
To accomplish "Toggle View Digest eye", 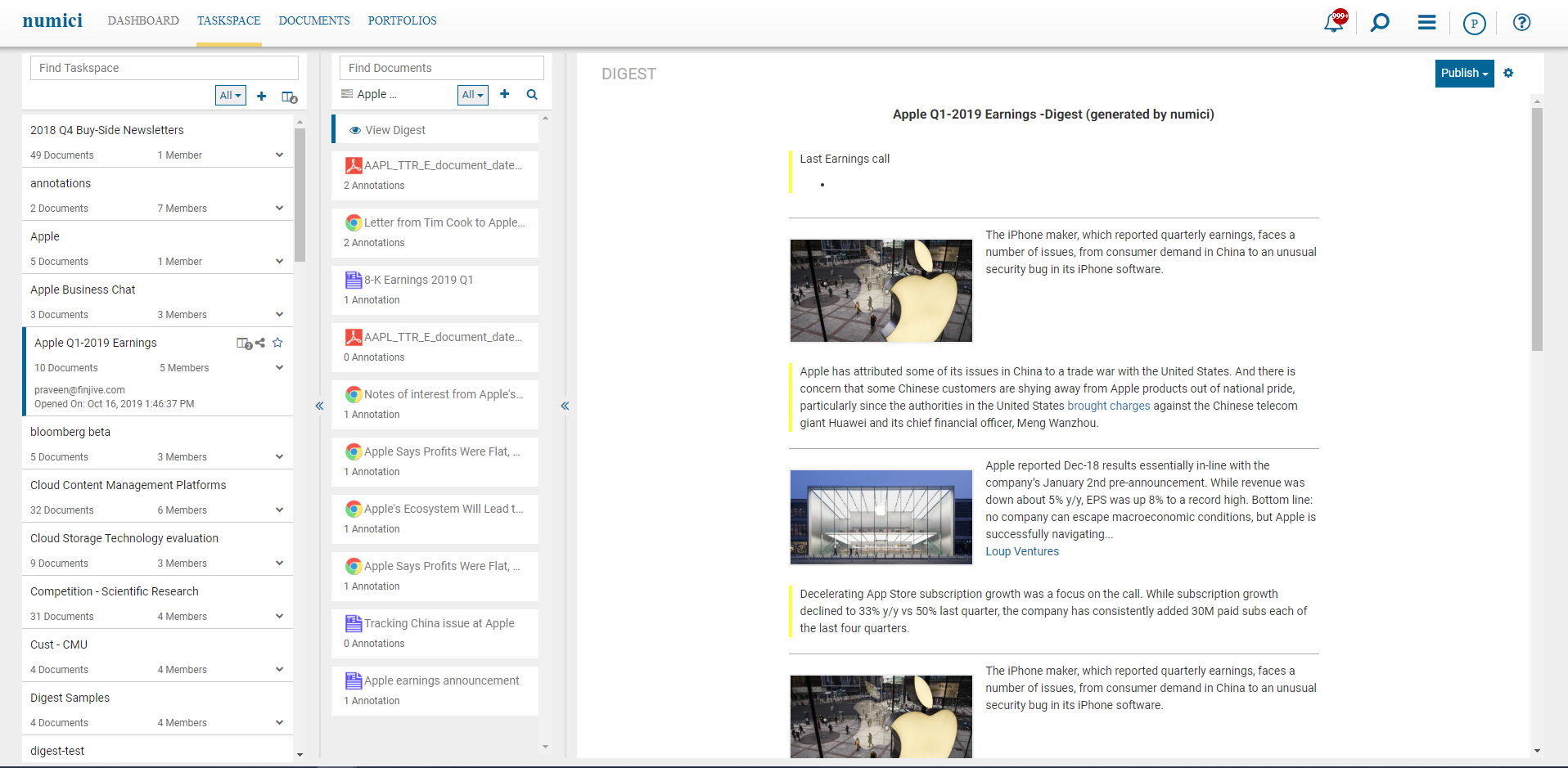I will click(355, 130).
